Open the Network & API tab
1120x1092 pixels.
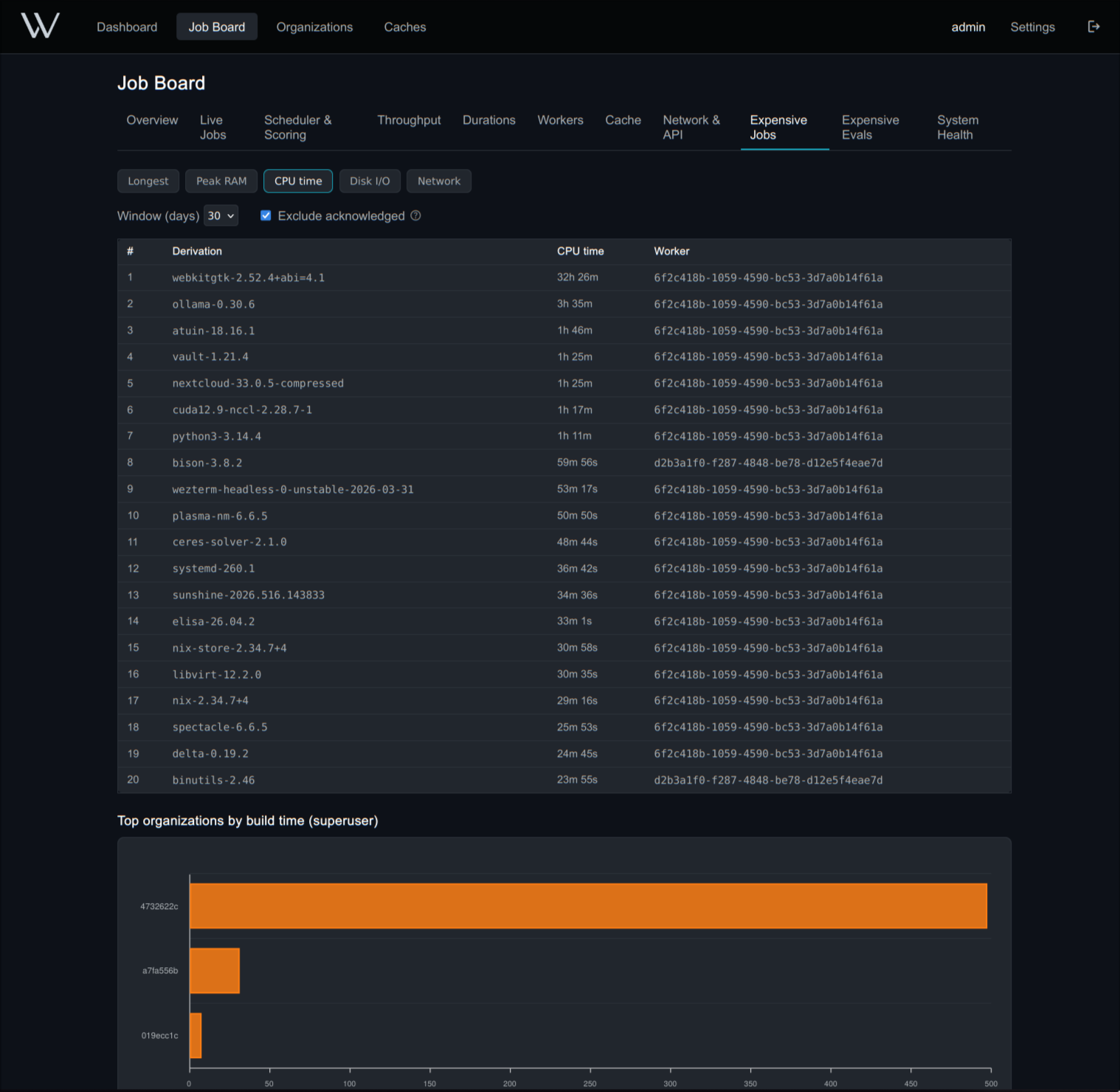click(x=691, y=128)
